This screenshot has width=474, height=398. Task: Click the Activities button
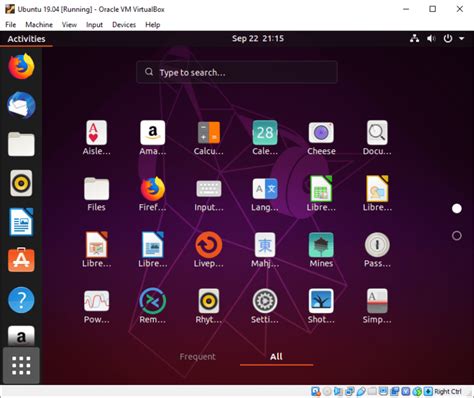pos(26,39)
